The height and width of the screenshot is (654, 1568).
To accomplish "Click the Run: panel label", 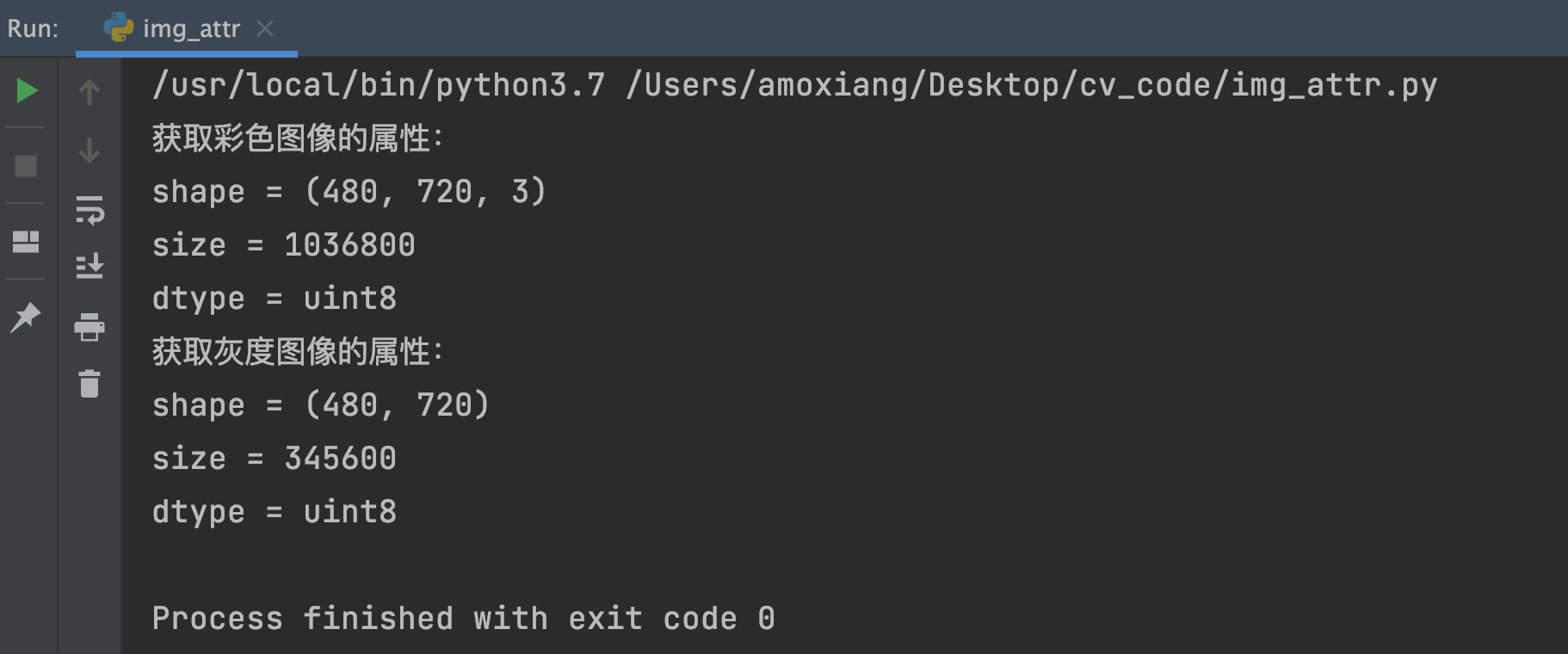I will (x=33, y=29).
